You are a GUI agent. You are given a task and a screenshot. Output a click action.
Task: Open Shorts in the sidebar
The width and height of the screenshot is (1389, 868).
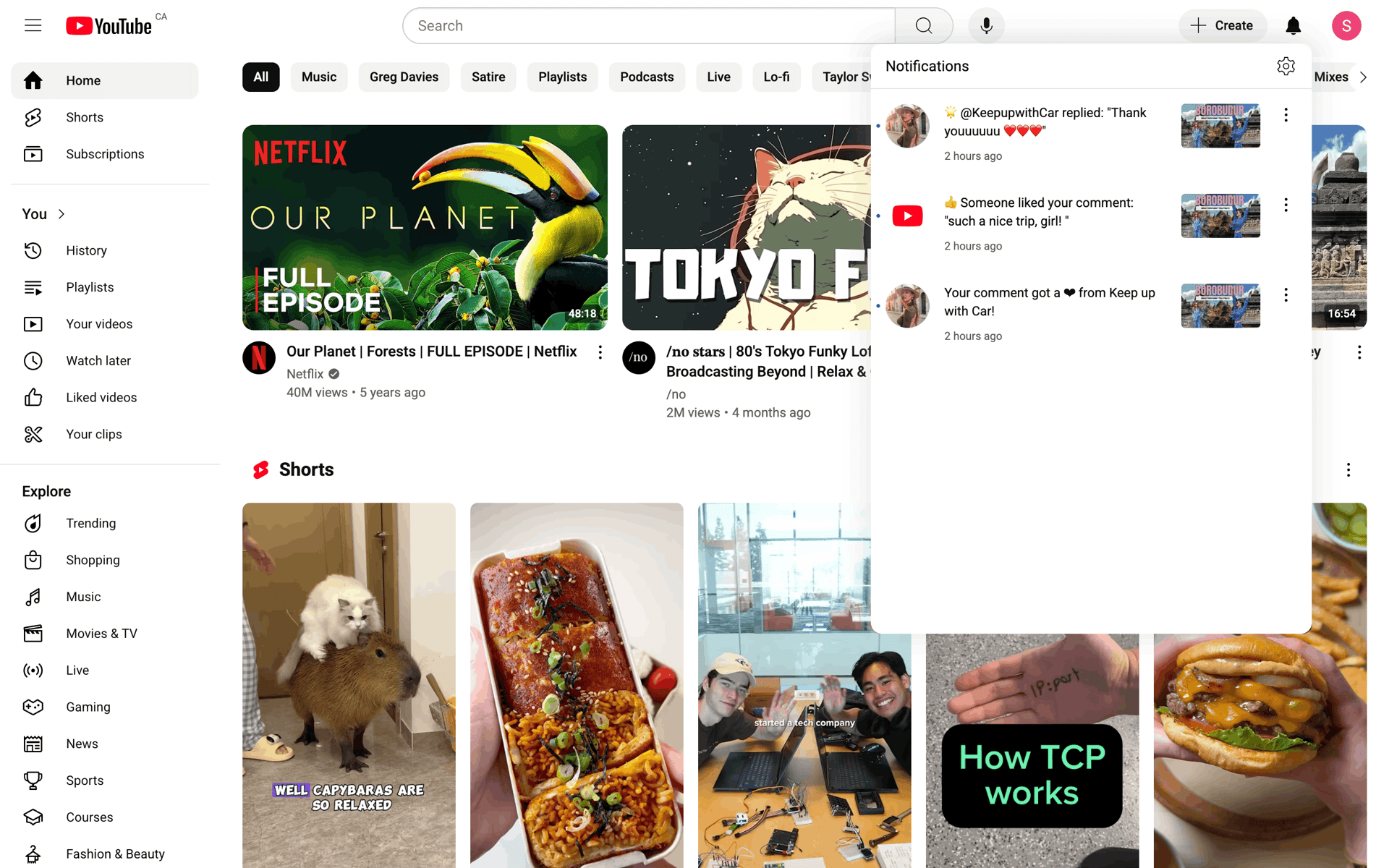click(x=105, y=117)
